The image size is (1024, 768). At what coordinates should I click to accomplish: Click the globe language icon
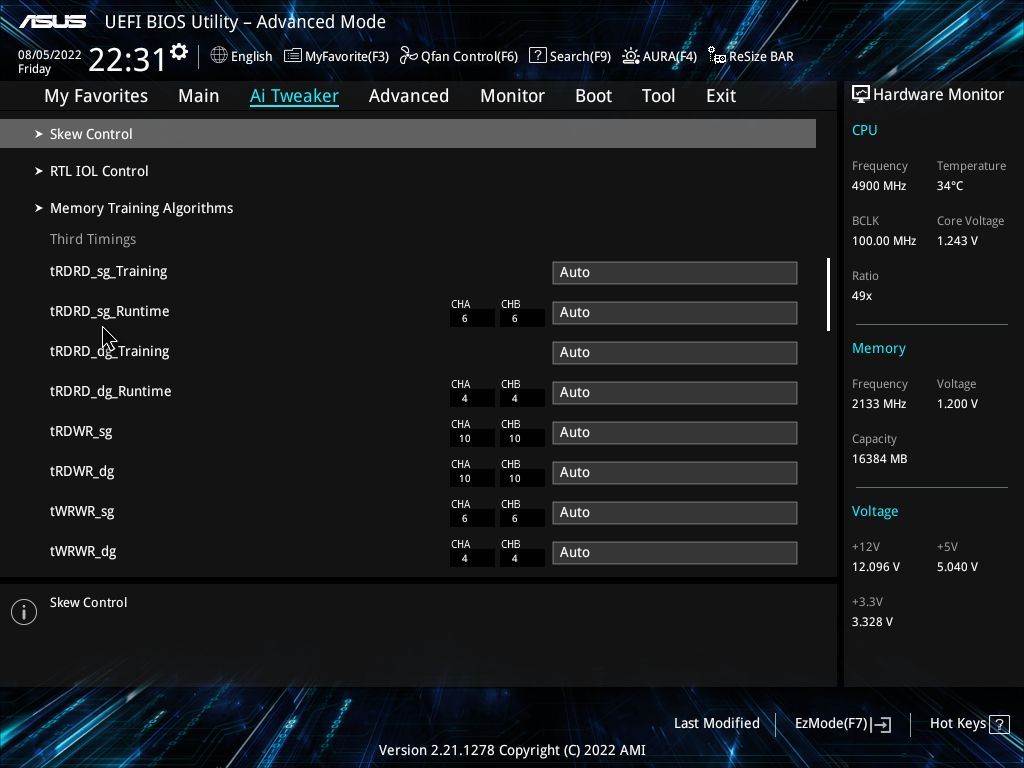click(x=219, y=56)
